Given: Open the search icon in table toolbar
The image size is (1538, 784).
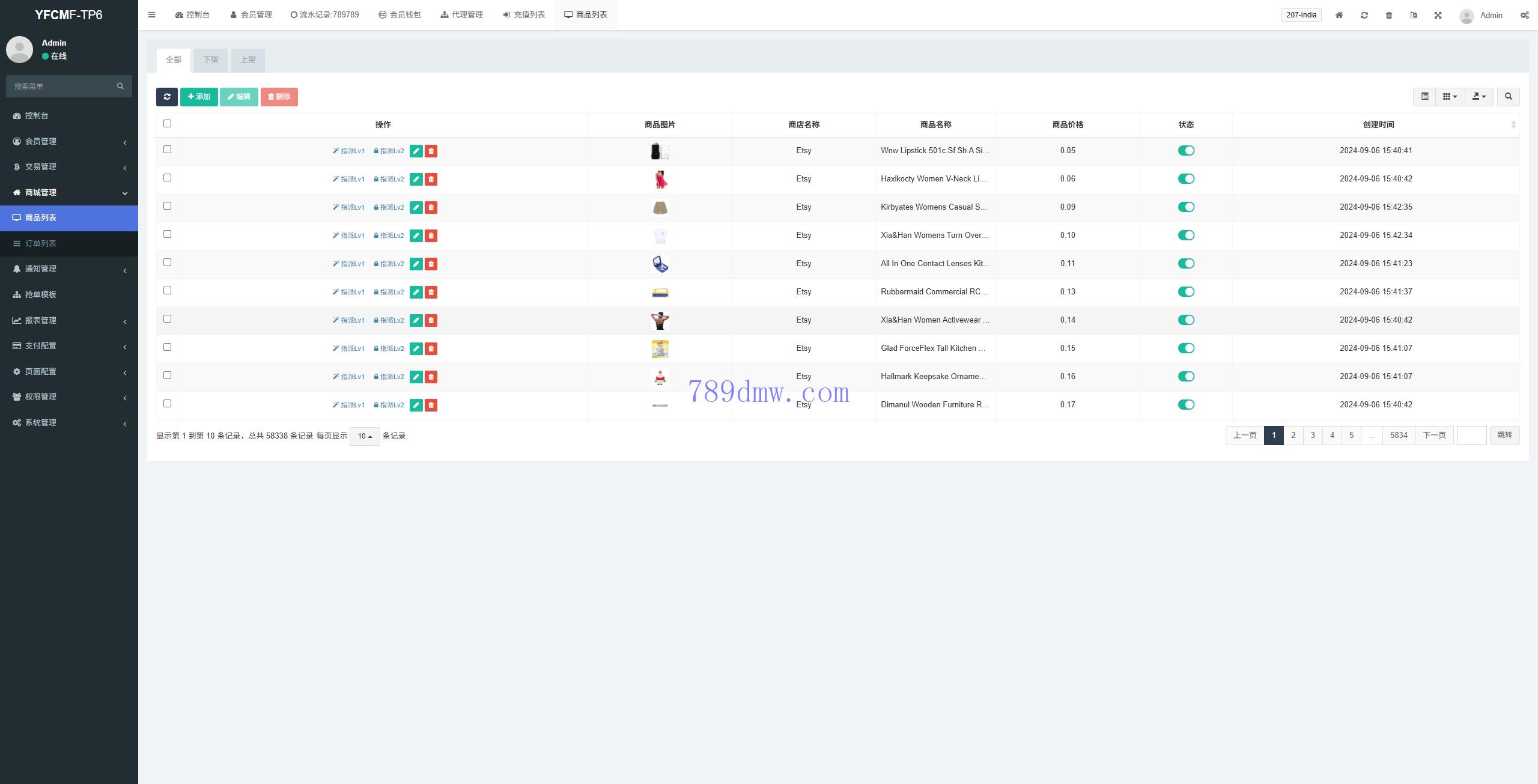Looking at the screenshot, I should 1508,97.
